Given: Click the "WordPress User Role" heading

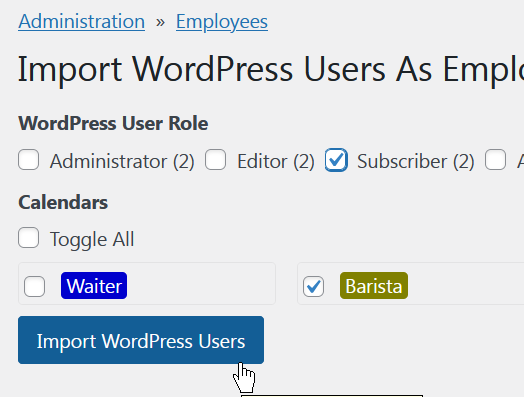Looking at the screenshot, I should click(113, 124).
